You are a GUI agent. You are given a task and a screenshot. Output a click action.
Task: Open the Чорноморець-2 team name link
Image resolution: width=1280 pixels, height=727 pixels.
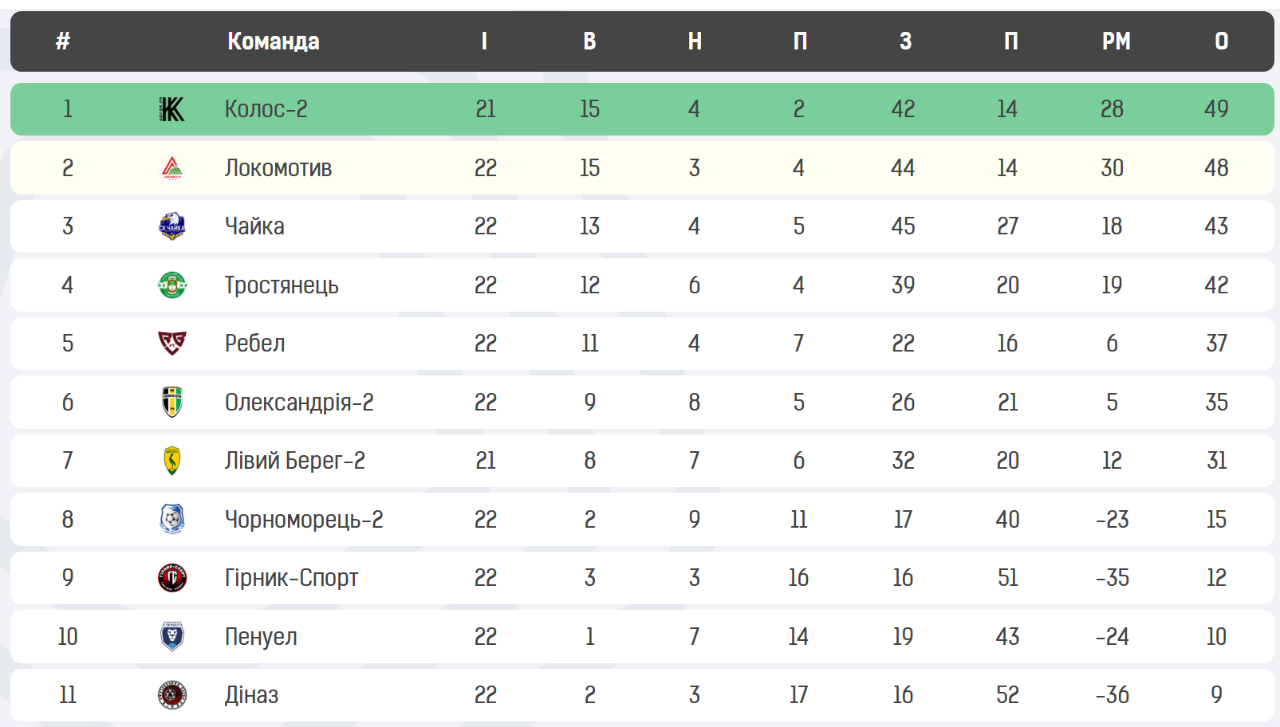click(304, 520)
